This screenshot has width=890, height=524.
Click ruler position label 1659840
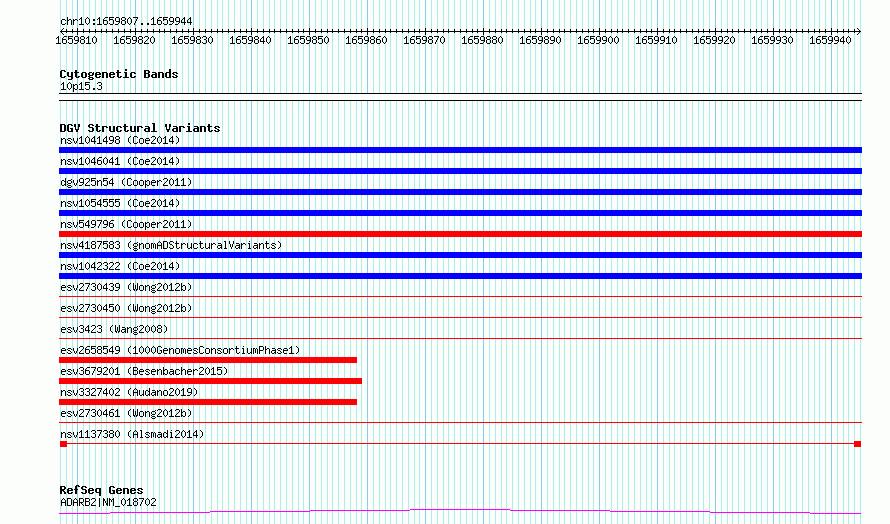tap(250, 40)
